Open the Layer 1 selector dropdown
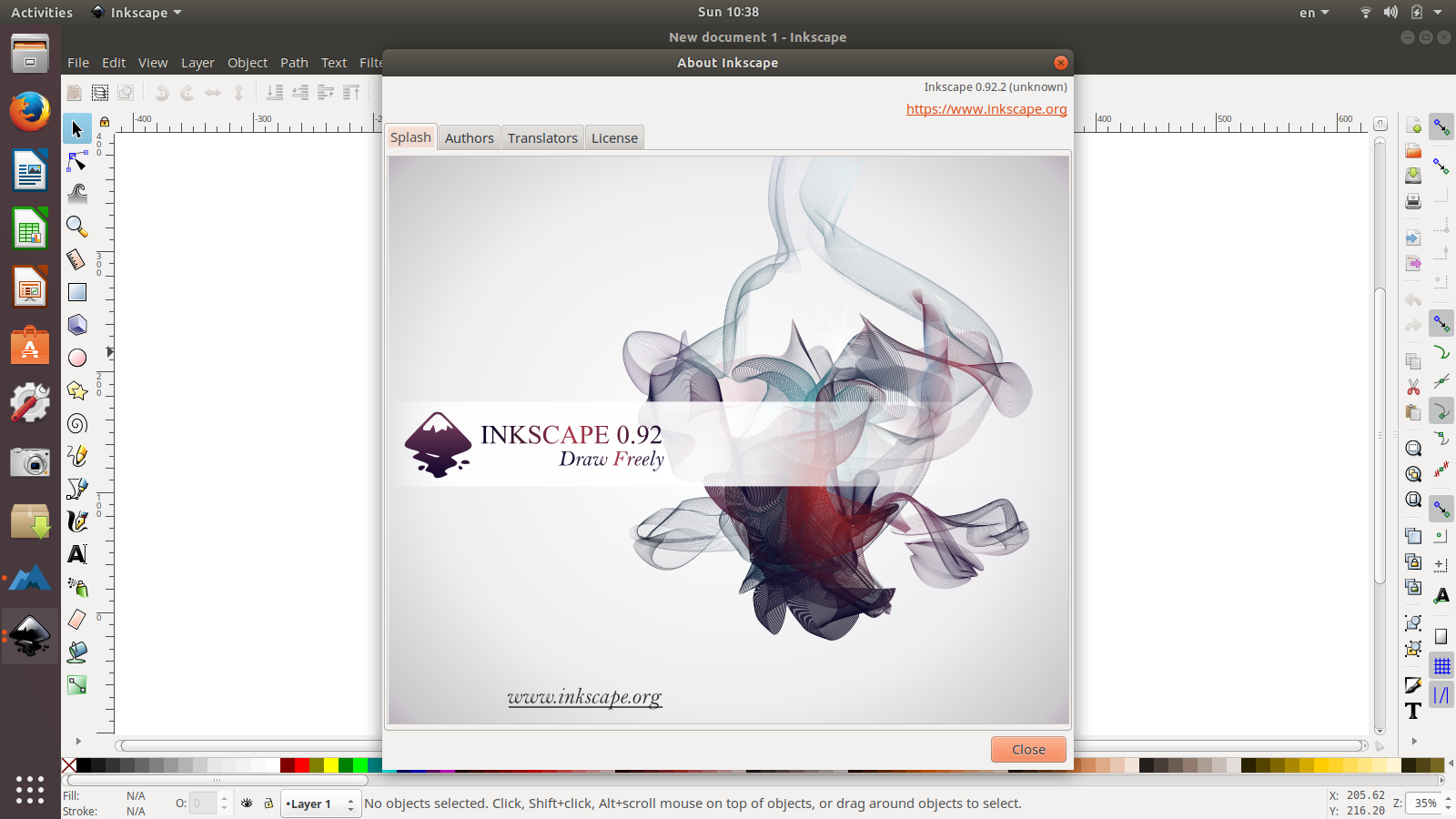This screenshot has width=1456, height=819. click(x=320, y=804)
